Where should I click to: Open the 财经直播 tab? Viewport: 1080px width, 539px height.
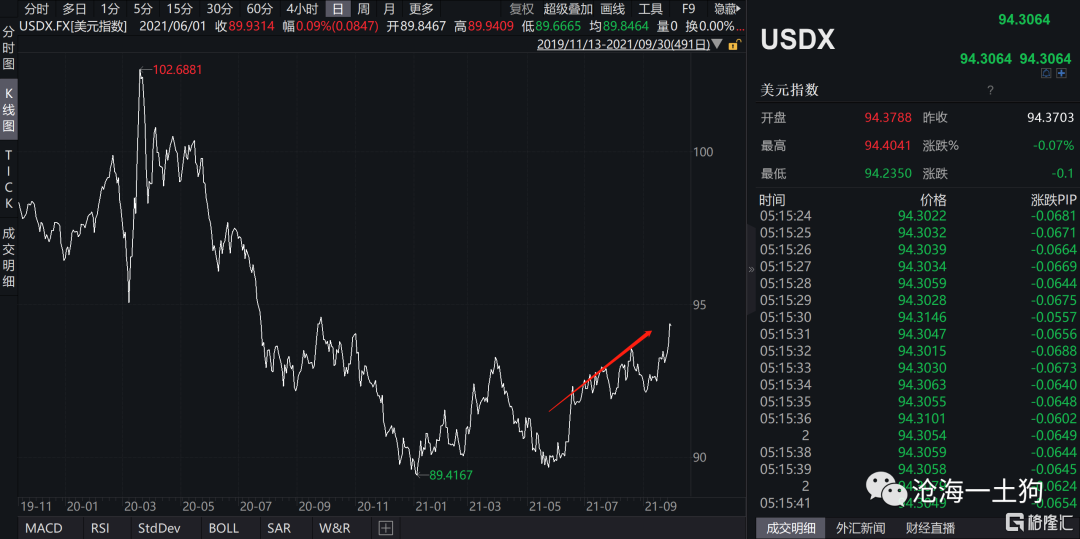pos(930,527)
